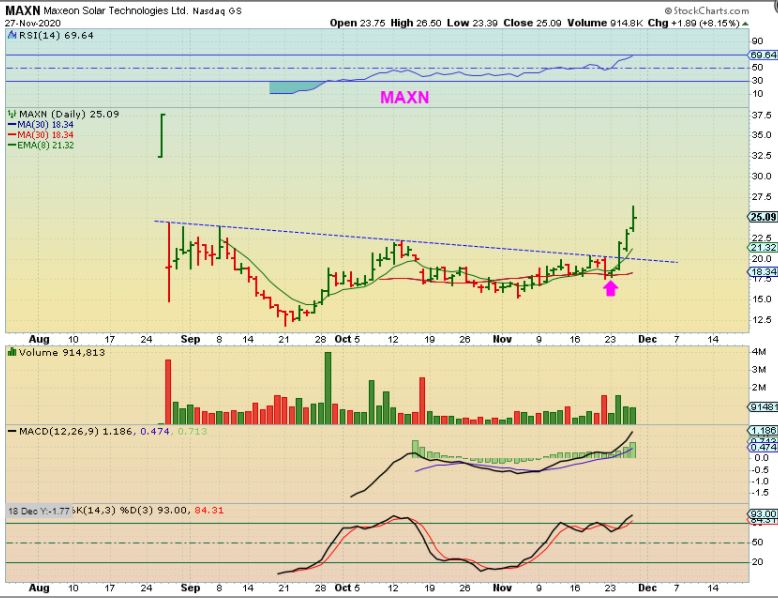Click the Aug label on bottom axis
Image resolution: width=778 pixels, height=598 pixels.
click(x=39, y=588)
